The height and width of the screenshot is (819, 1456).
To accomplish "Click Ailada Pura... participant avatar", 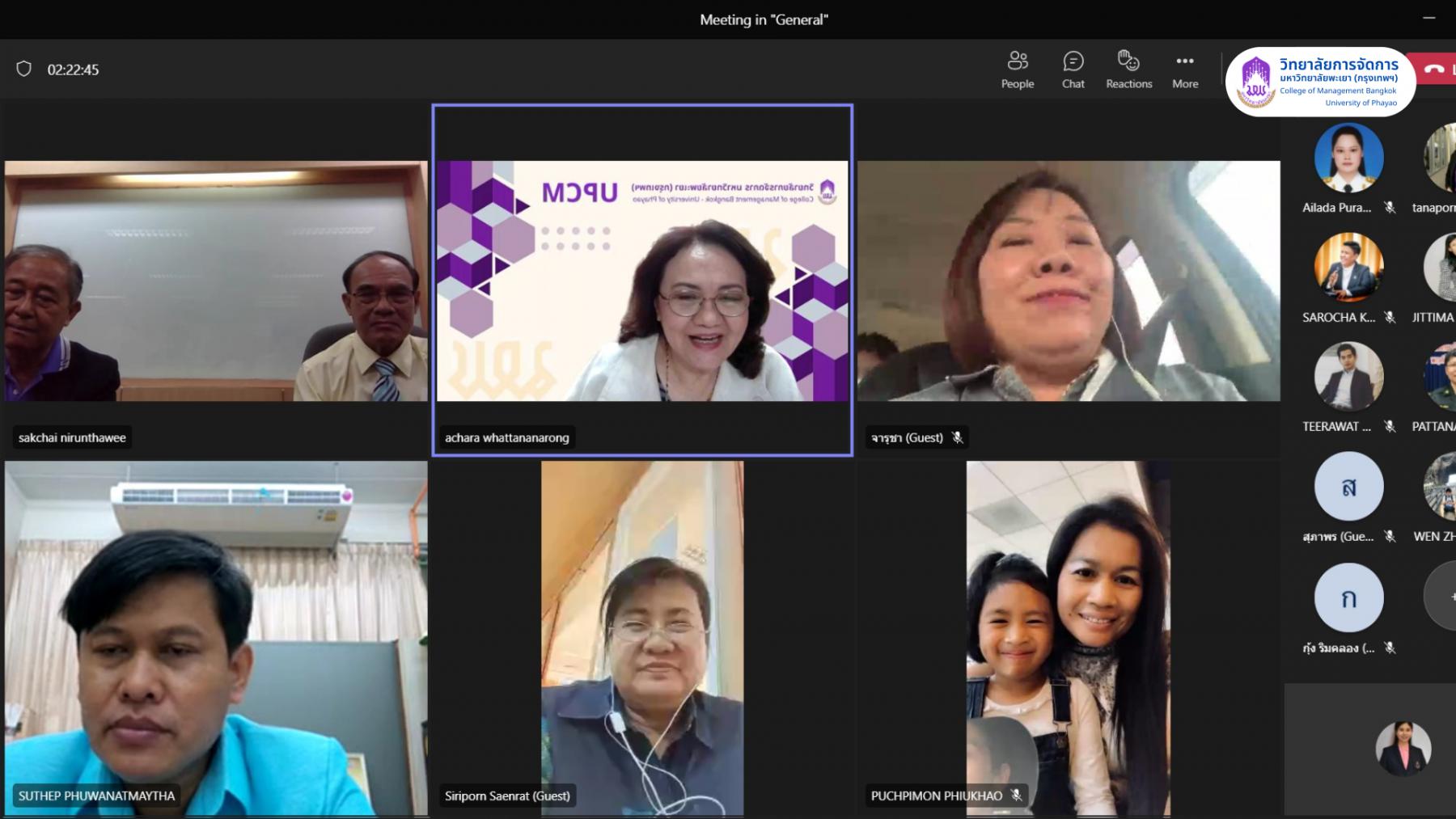I will [x=1348, y=158].
